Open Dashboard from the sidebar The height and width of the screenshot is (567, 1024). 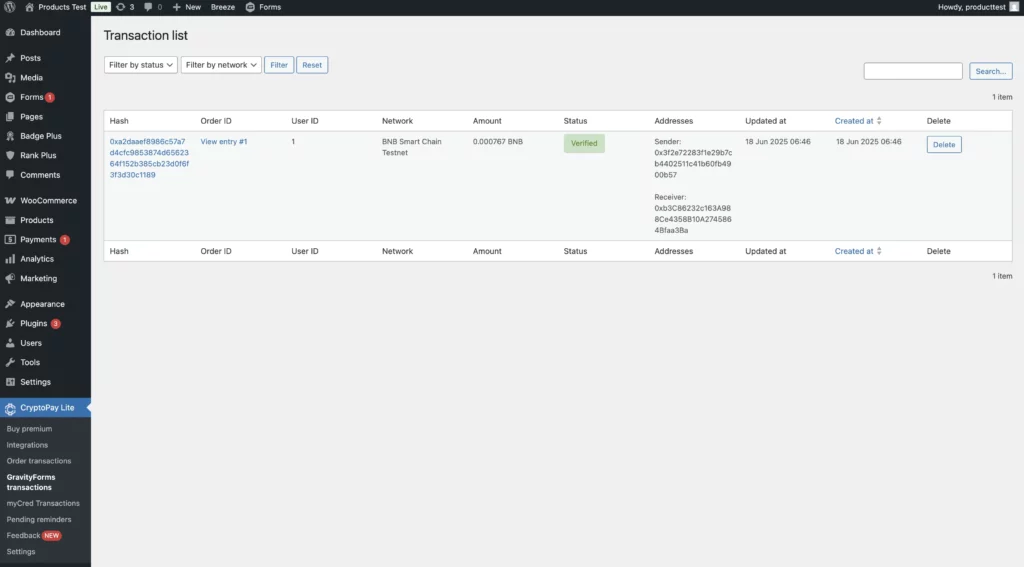pos(40,32)
